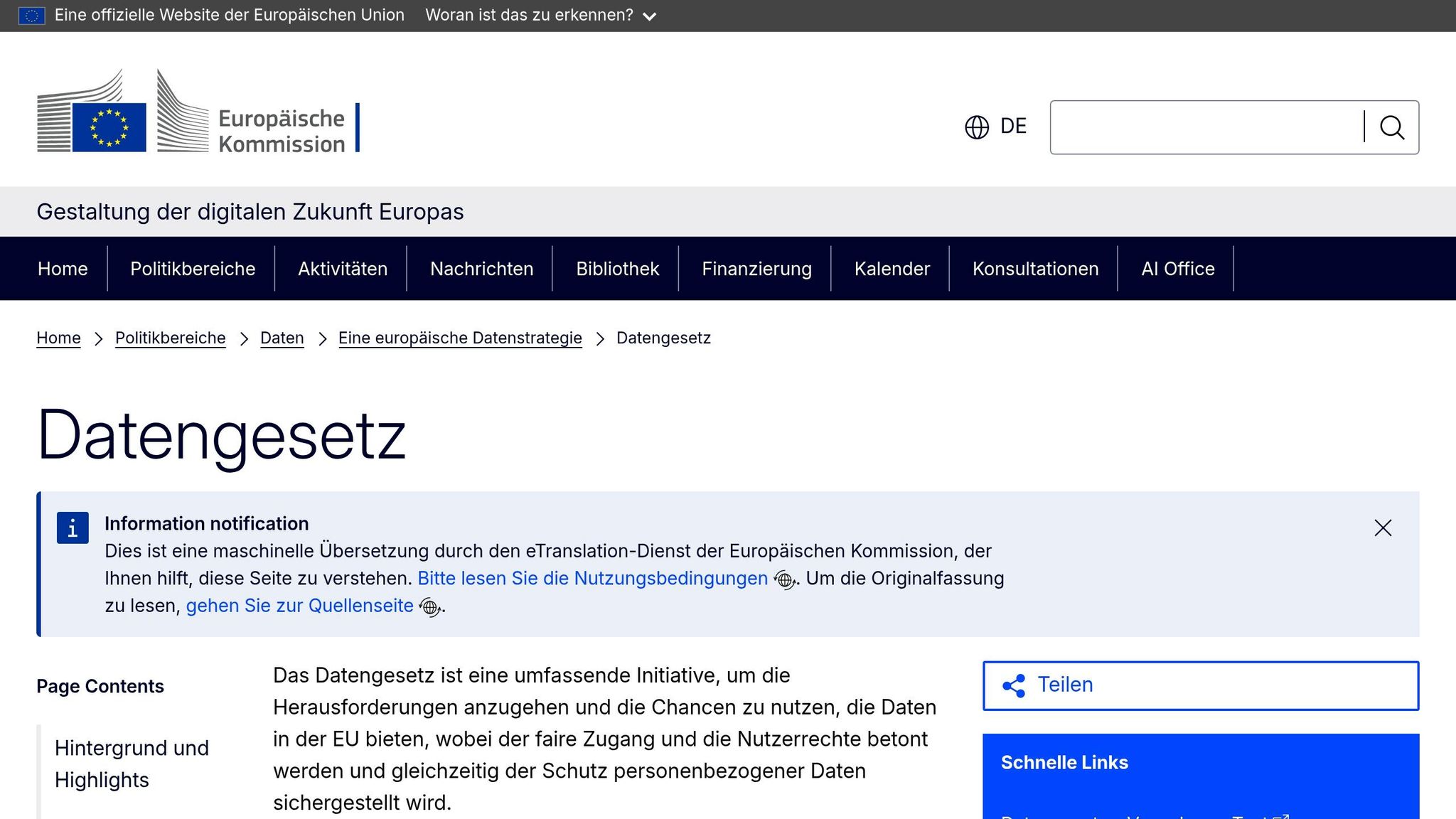
Task: Click 'Page Contents' heading
Action: (x=100, y=686)
